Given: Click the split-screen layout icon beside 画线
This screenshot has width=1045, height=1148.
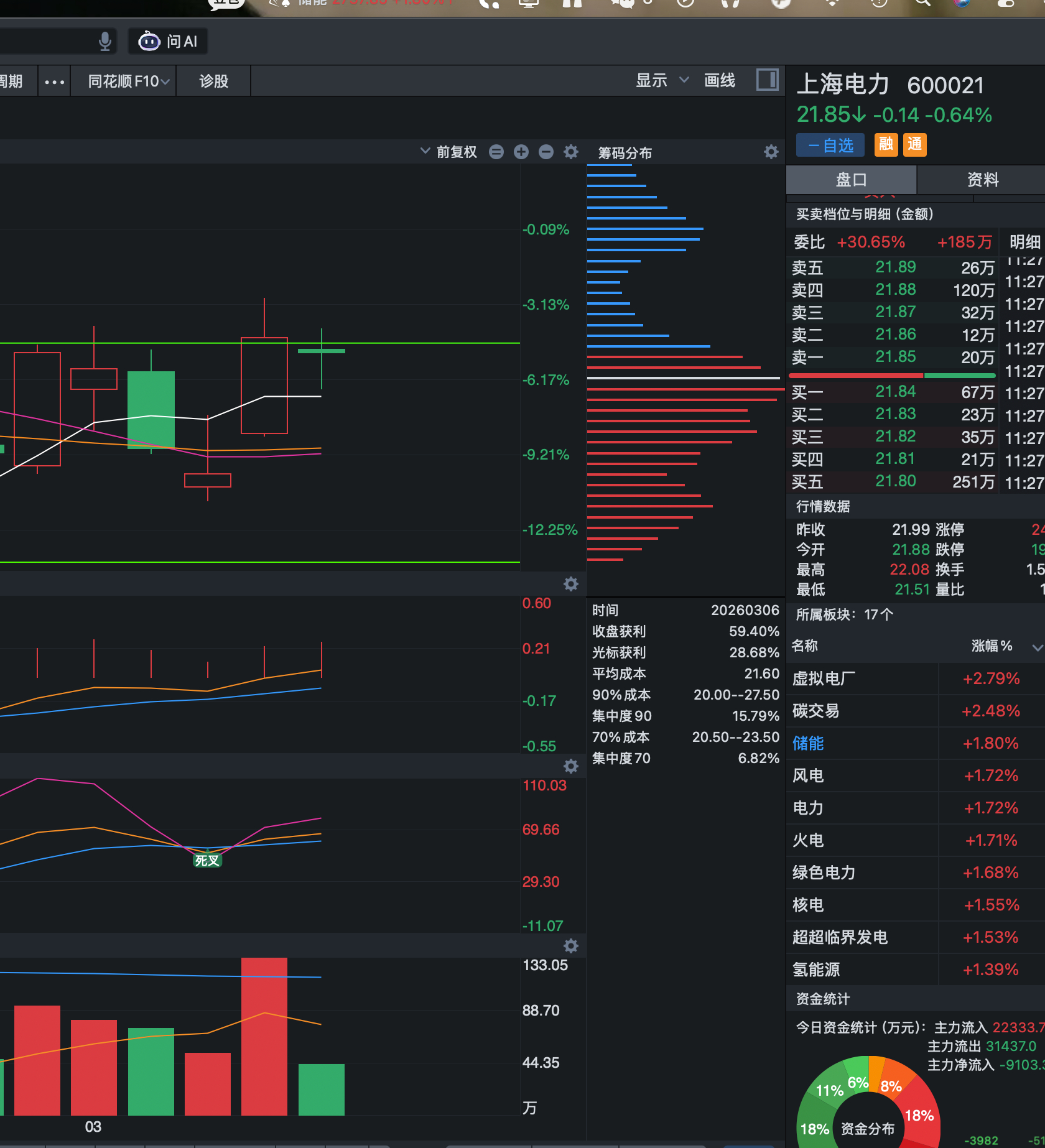Looking at the screenshot, I should tap(767, 80).
